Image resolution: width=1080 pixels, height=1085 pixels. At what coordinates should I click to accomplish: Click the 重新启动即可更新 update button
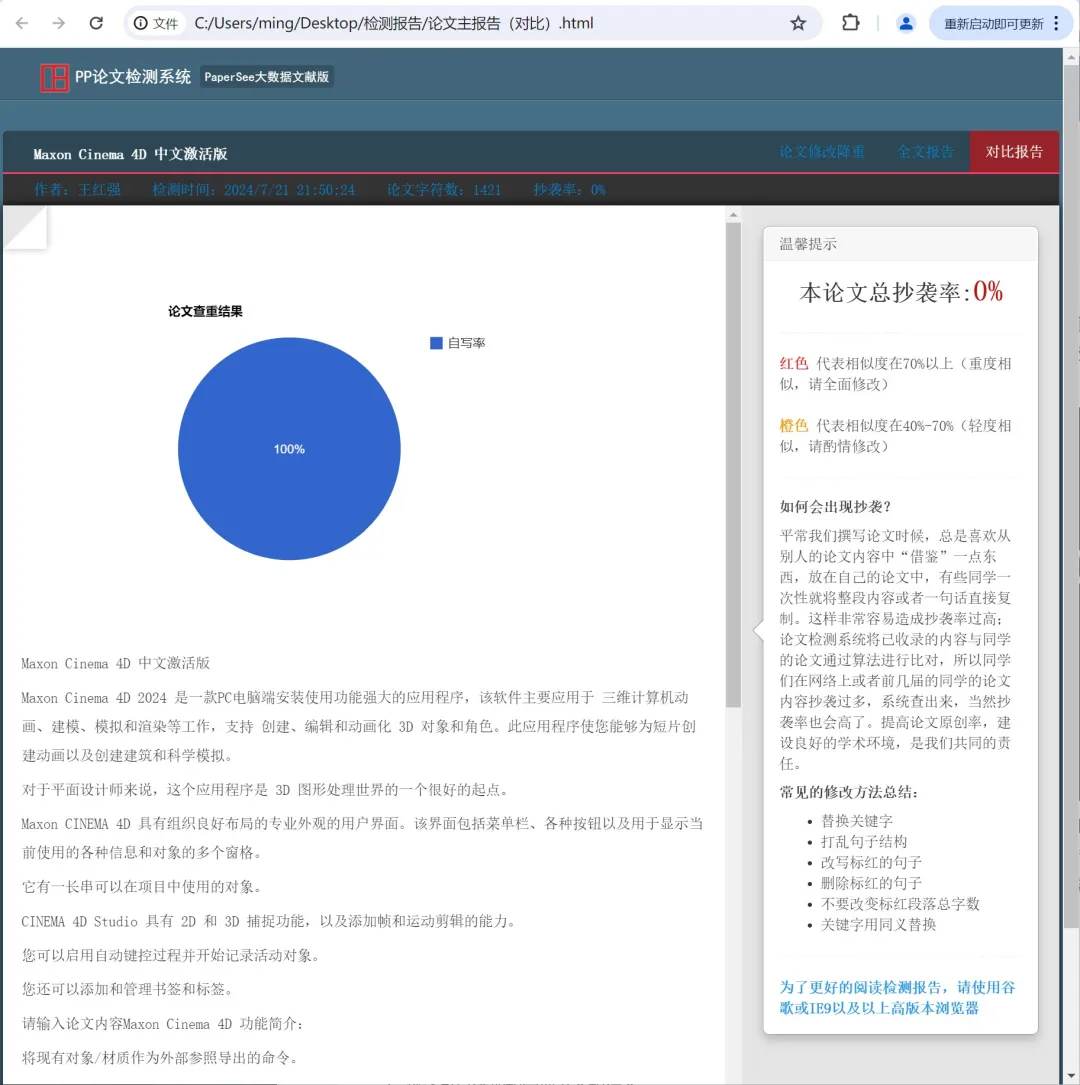click(994, 22)
